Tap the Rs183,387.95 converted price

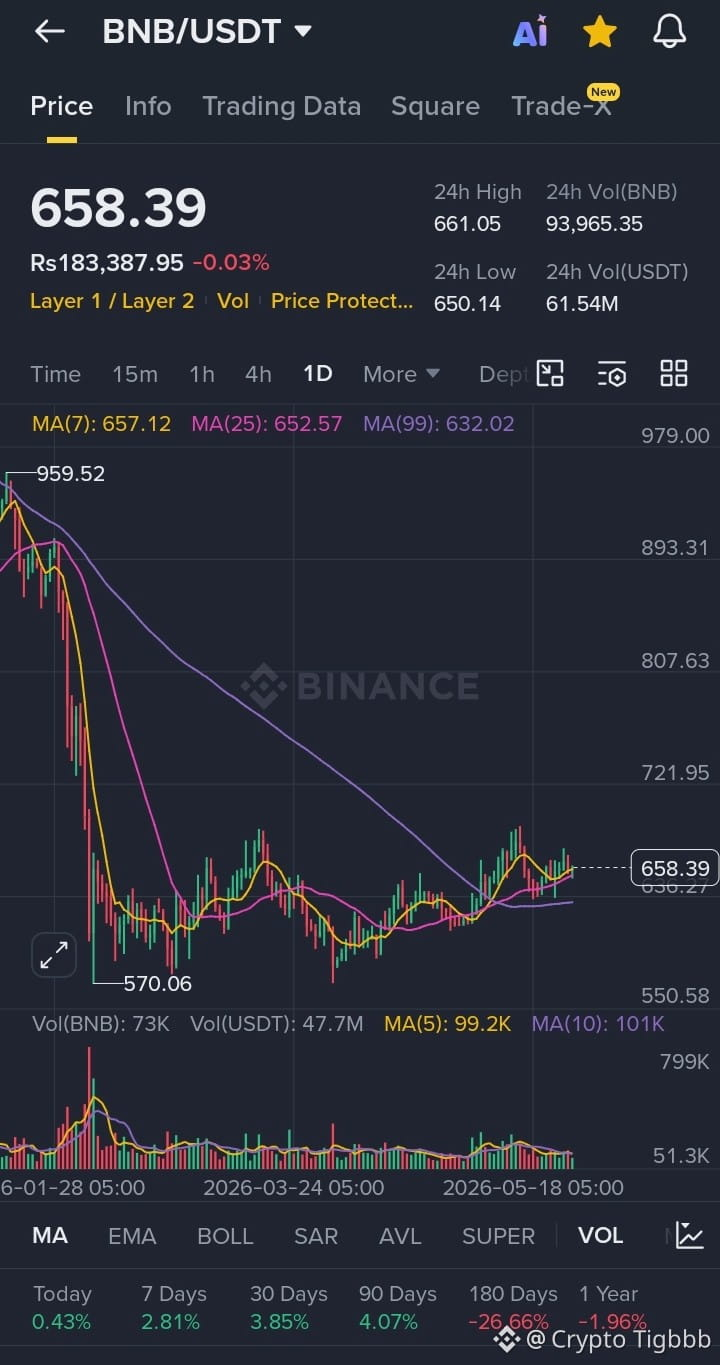[x=107, y=262]
